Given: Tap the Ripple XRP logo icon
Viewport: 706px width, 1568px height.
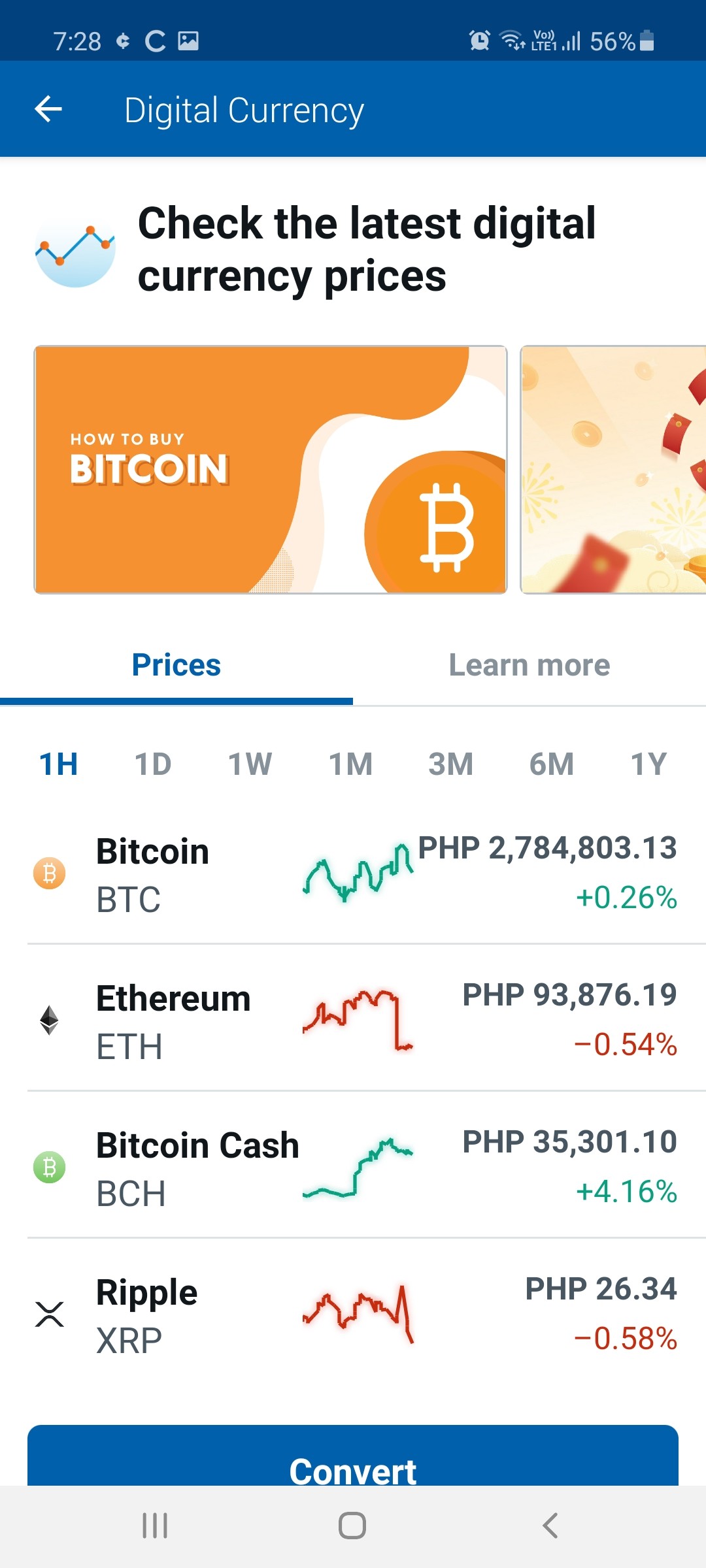Looking at the screenshot, I should point(50,1314).
